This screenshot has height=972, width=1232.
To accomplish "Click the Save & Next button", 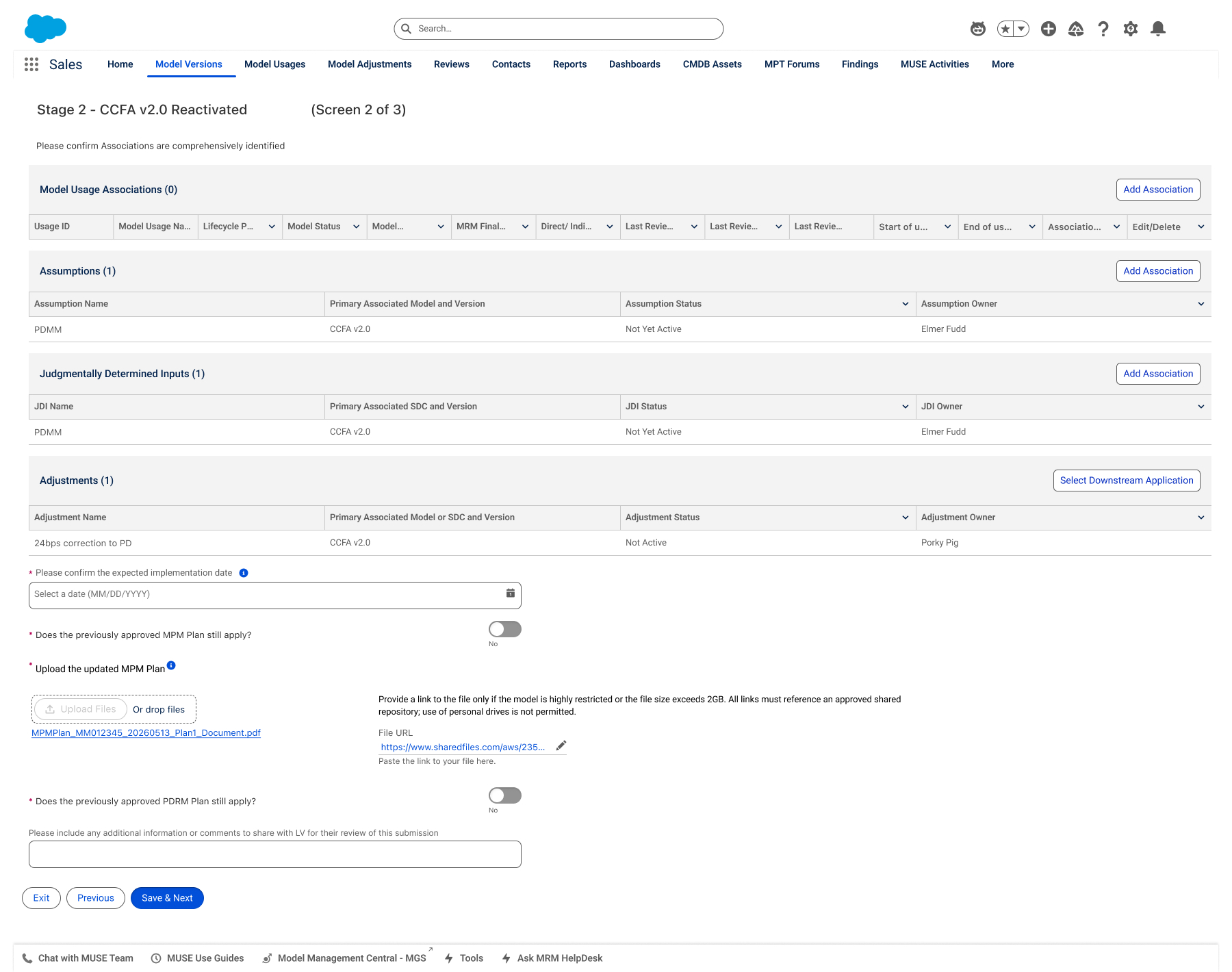I will coord(167,898).
